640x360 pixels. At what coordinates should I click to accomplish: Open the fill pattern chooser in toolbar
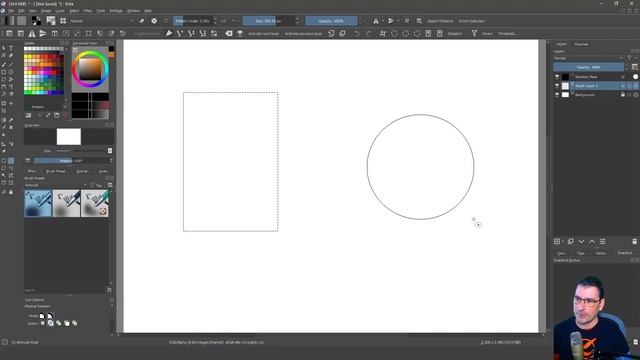tap(22, 20)
